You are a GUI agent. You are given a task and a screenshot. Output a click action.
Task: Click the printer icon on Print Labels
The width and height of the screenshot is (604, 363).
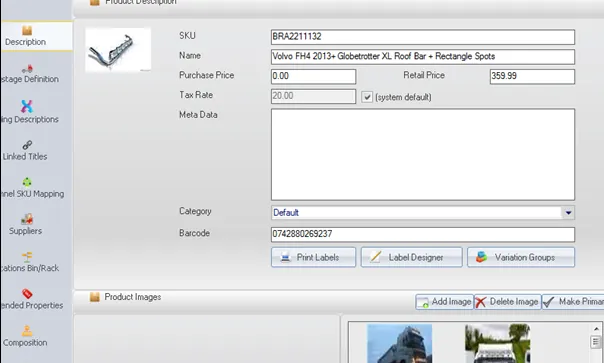[285, 257]
